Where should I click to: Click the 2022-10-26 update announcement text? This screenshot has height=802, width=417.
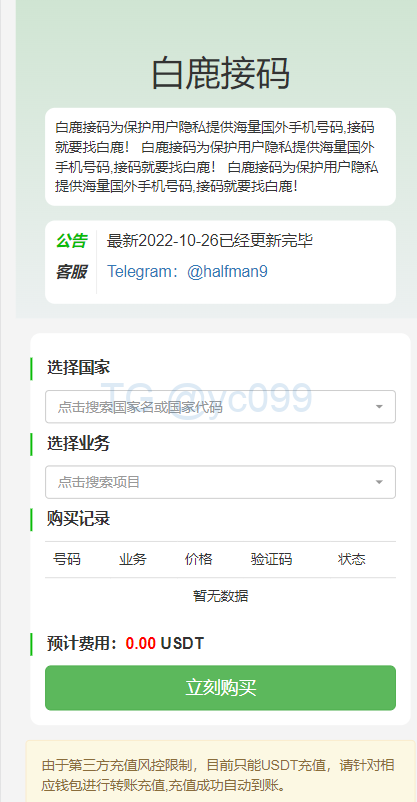(210, 240)
